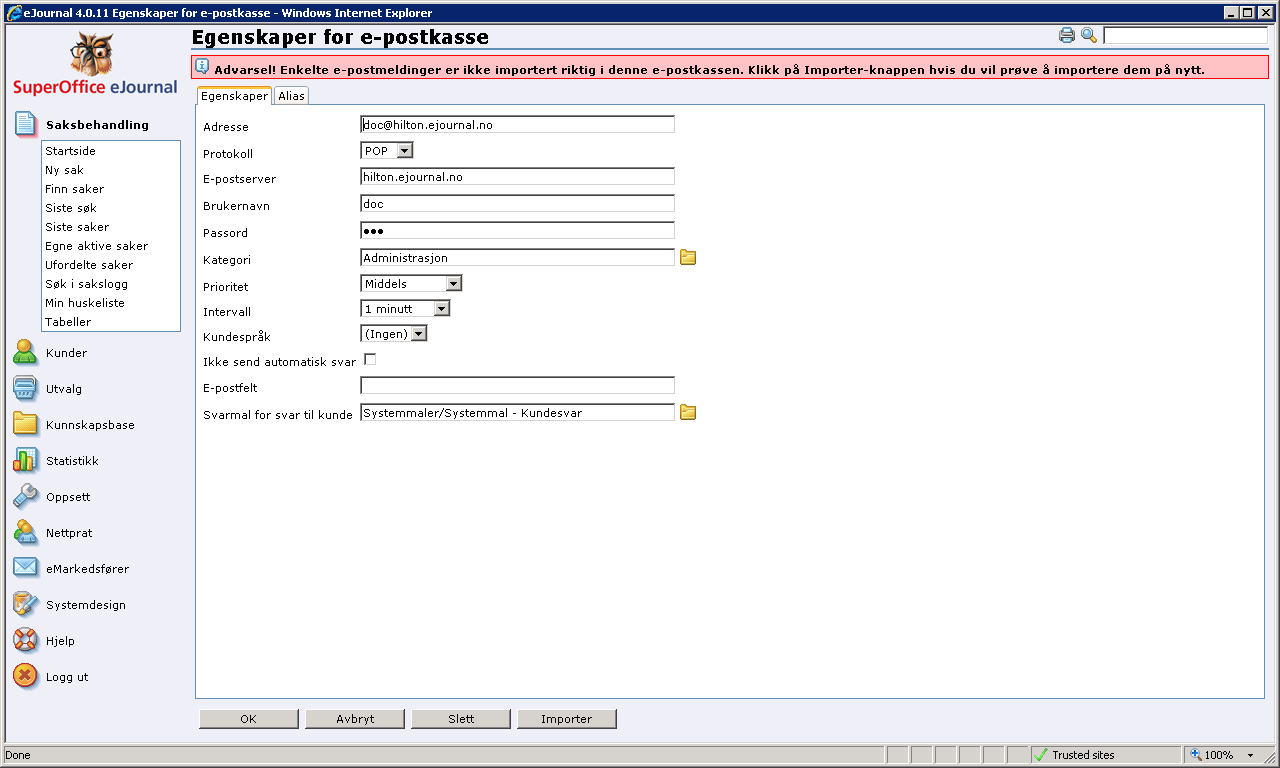Browse Svarmal template with the folder icon
Viewport: 1280px width, 768px height.
[688, 413]
